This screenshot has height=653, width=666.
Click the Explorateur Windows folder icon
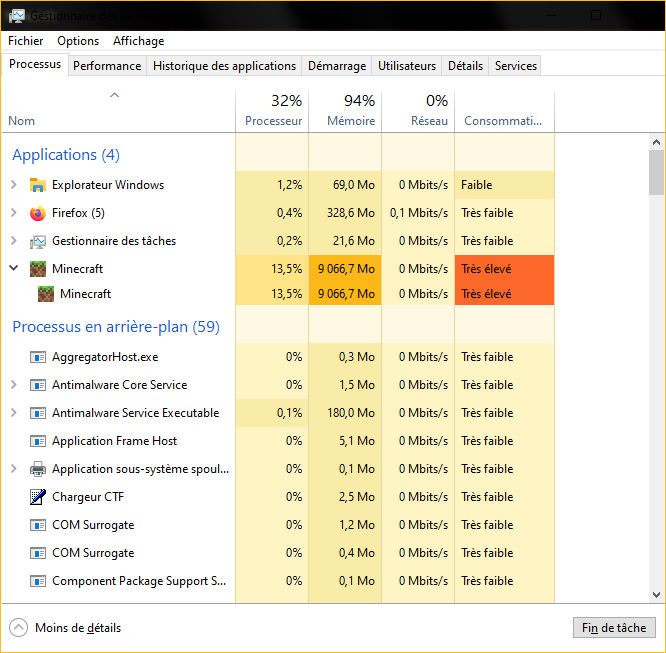(38, 185)
